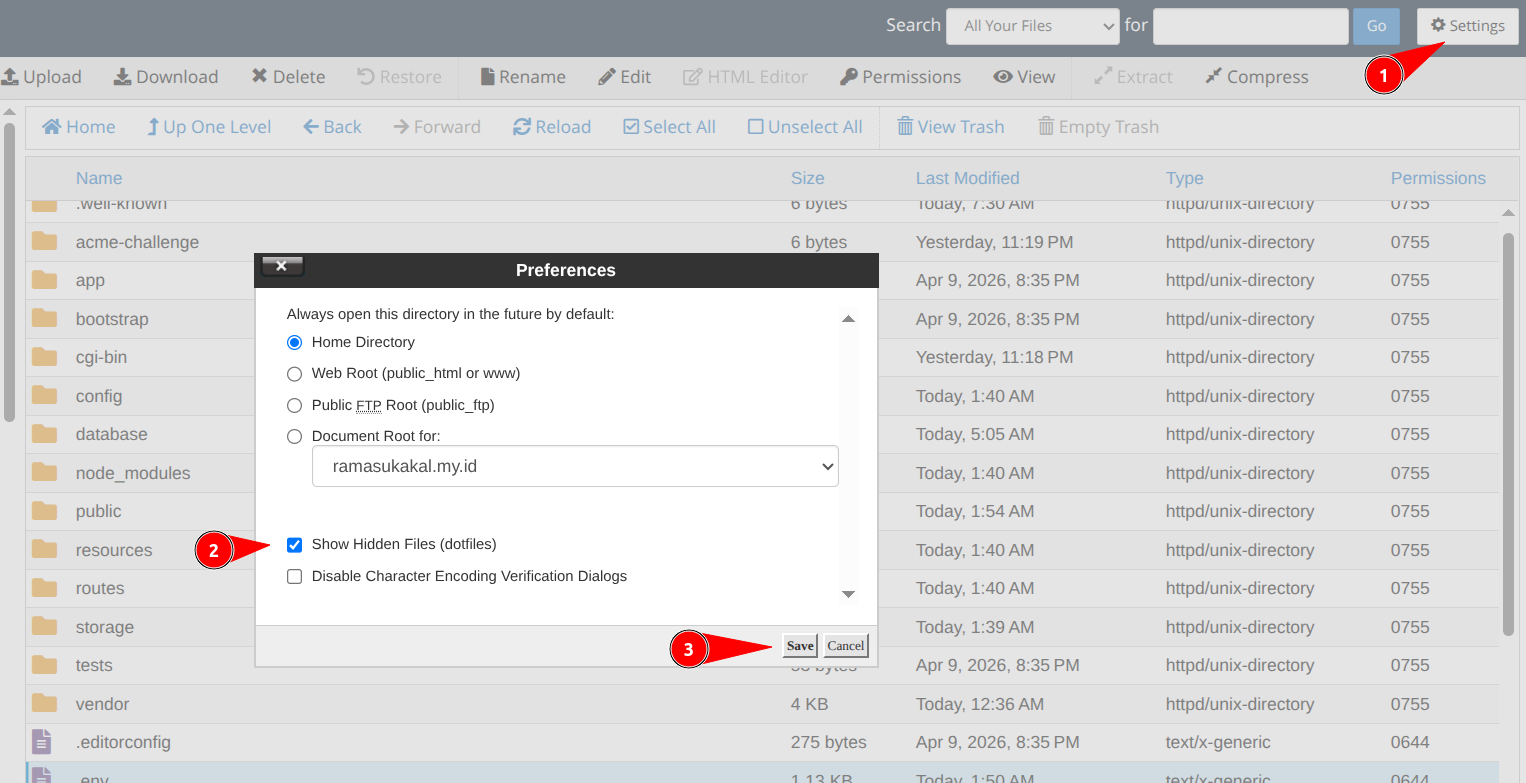The image size is (1526, 783).
Task: Select the Home Directory radio button
Action: coord(295,341)
